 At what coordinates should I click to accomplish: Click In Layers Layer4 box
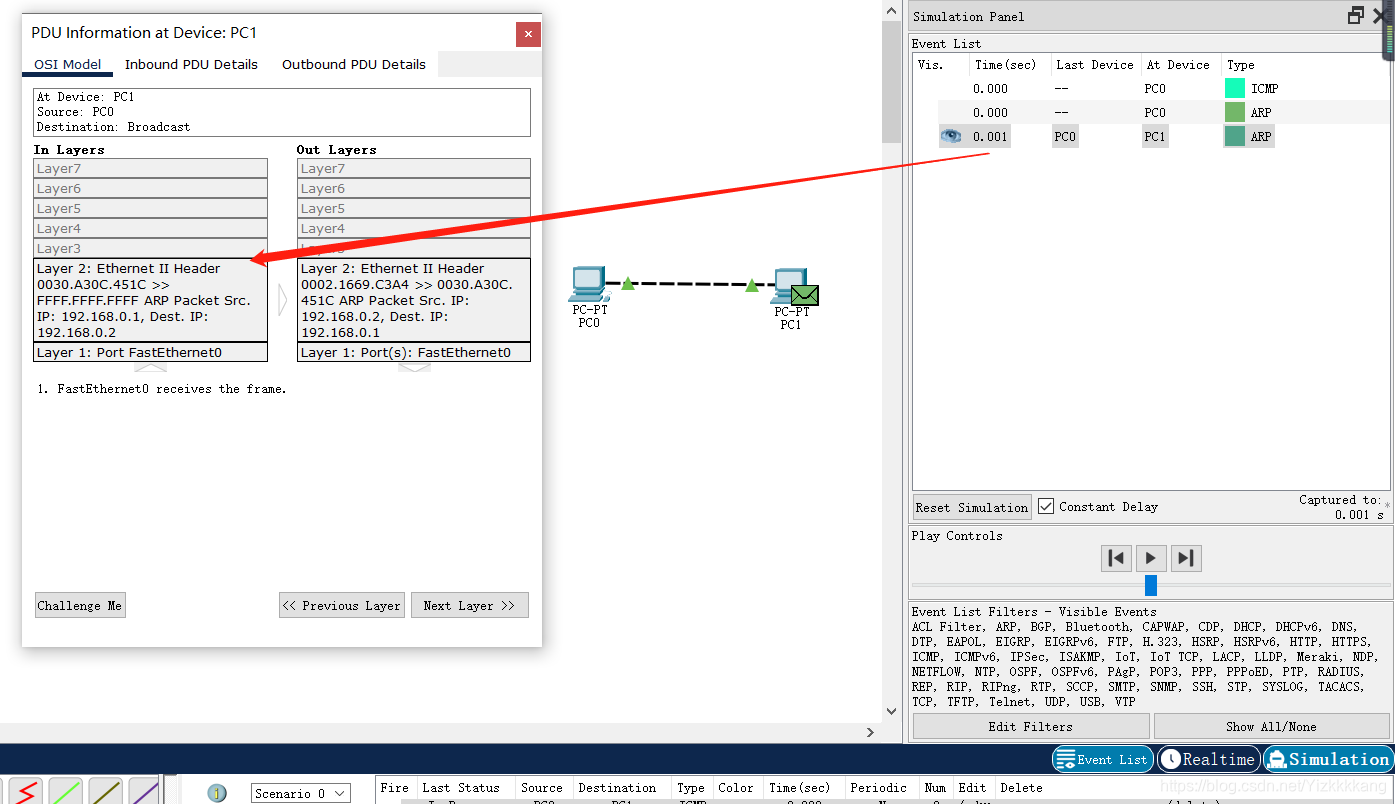pos(150,228)
